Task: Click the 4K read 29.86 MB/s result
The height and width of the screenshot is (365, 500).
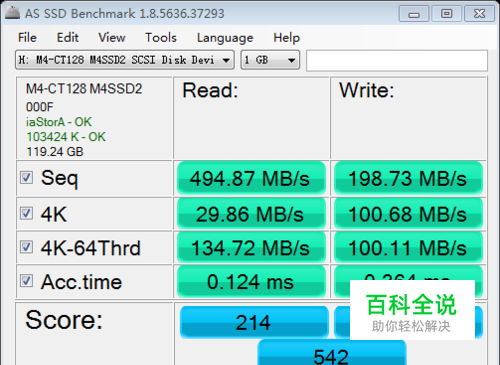Action: [x=251, y=214]
